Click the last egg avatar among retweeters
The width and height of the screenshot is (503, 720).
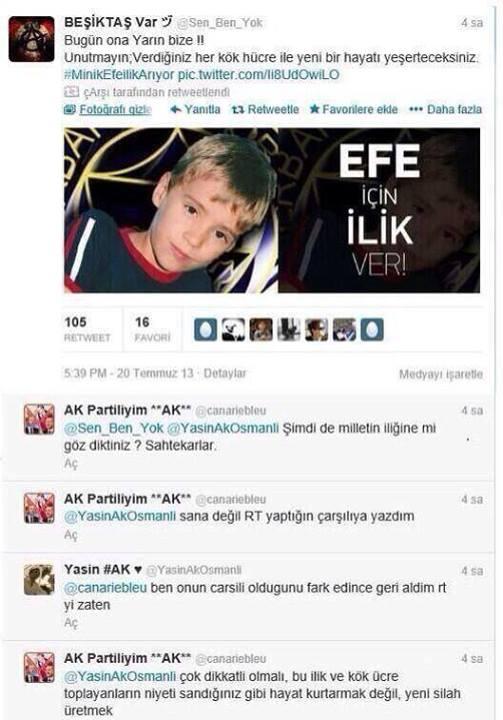[x=372, y=329]
